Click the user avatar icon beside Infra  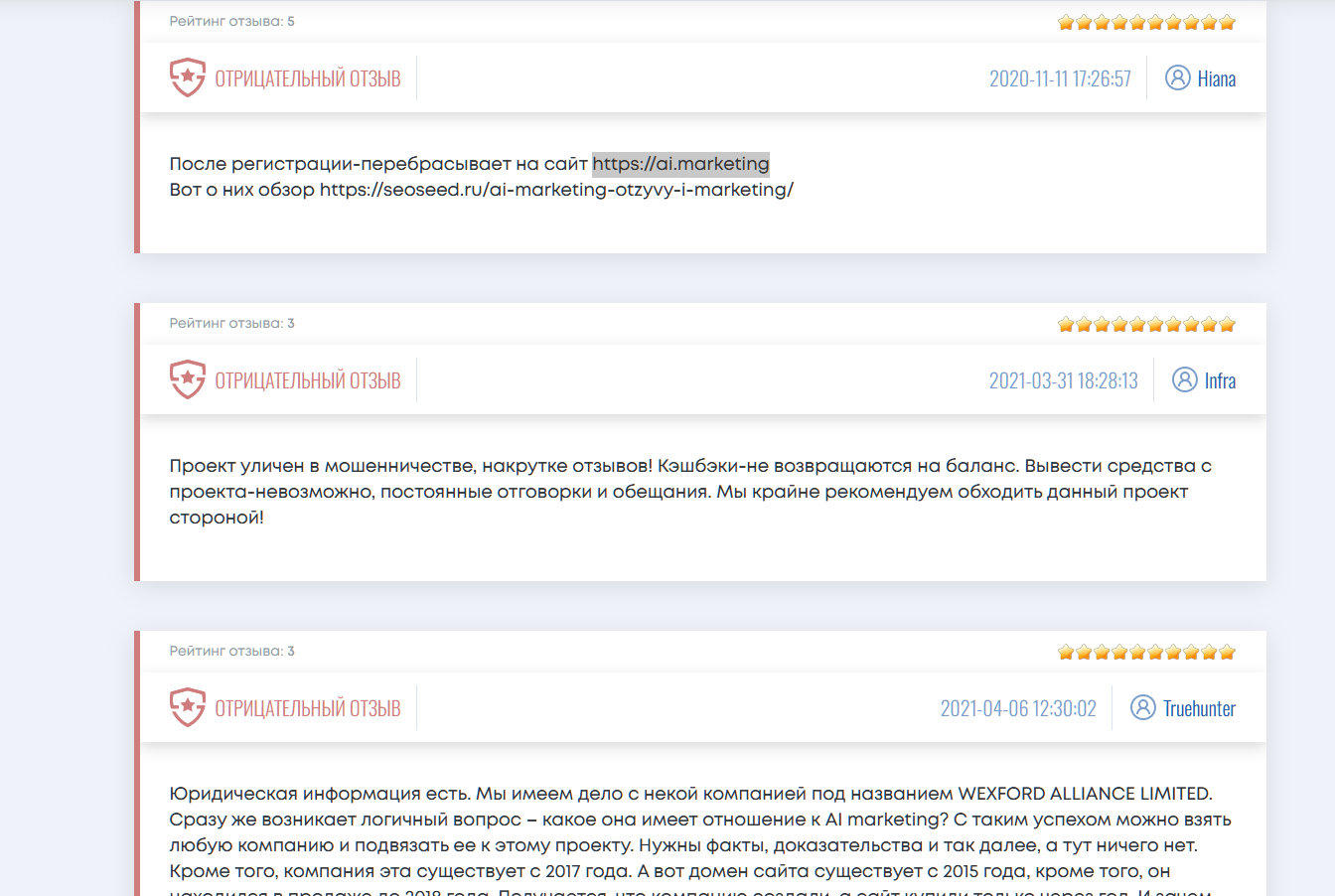coord(1185,379)
